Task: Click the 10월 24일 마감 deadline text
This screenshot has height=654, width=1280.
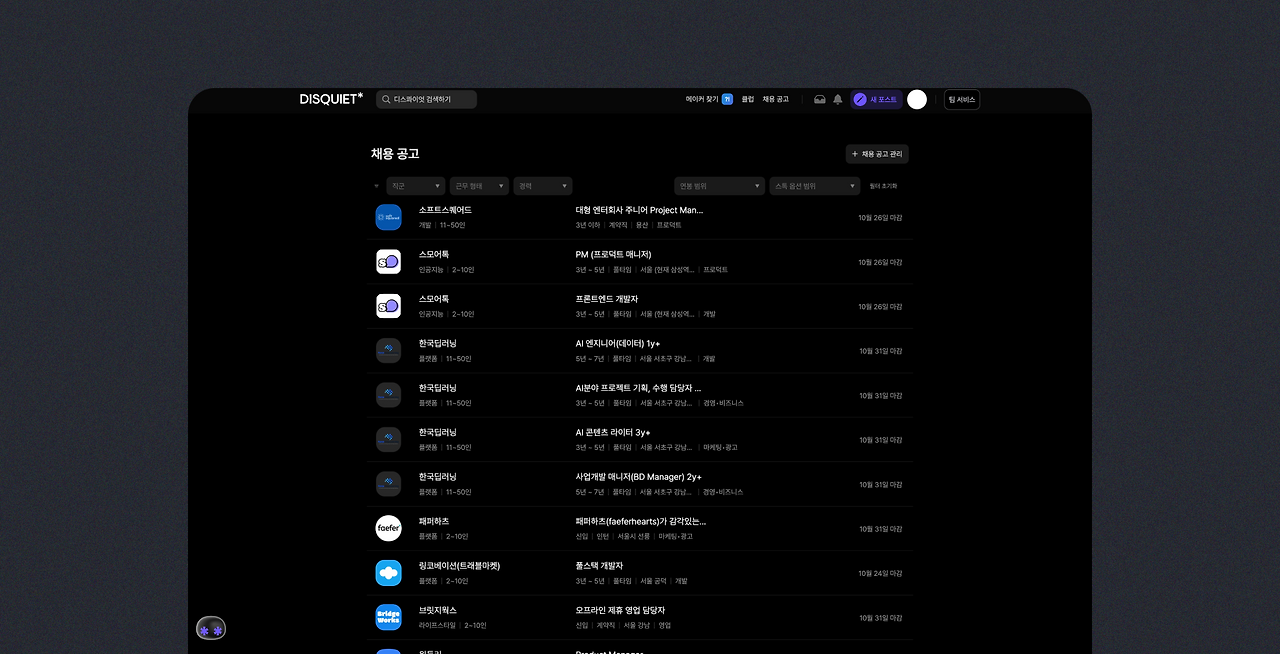Action: [880, 573]
